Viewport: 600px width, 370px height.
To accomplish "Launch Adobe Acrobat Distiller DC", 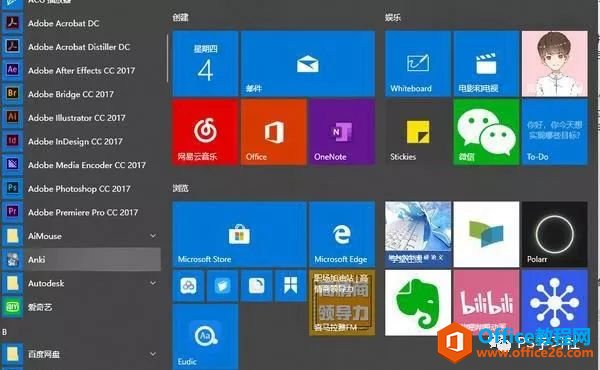I will tap(81, 47).
